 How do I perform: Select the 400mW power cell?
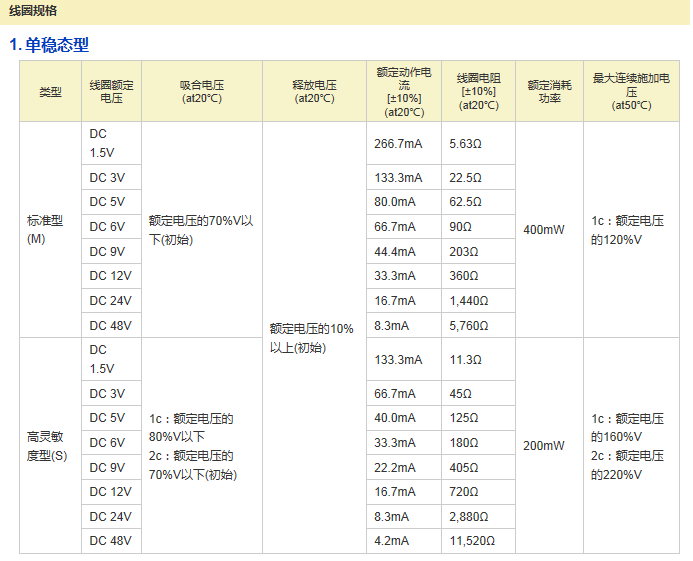(544, 230)
